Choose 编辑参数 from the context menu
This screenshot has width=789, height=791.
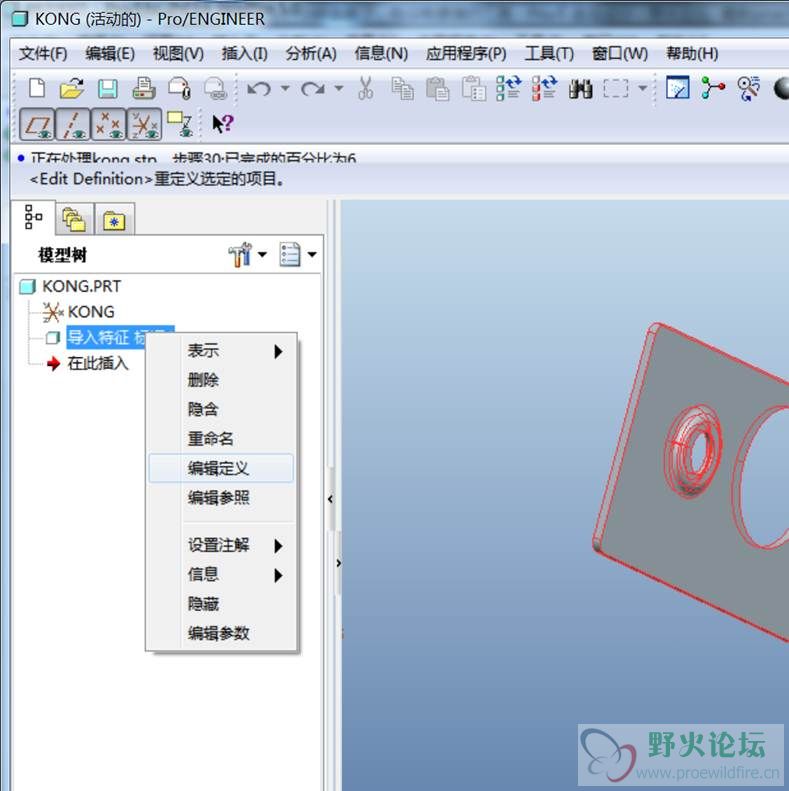pos(220,633)
